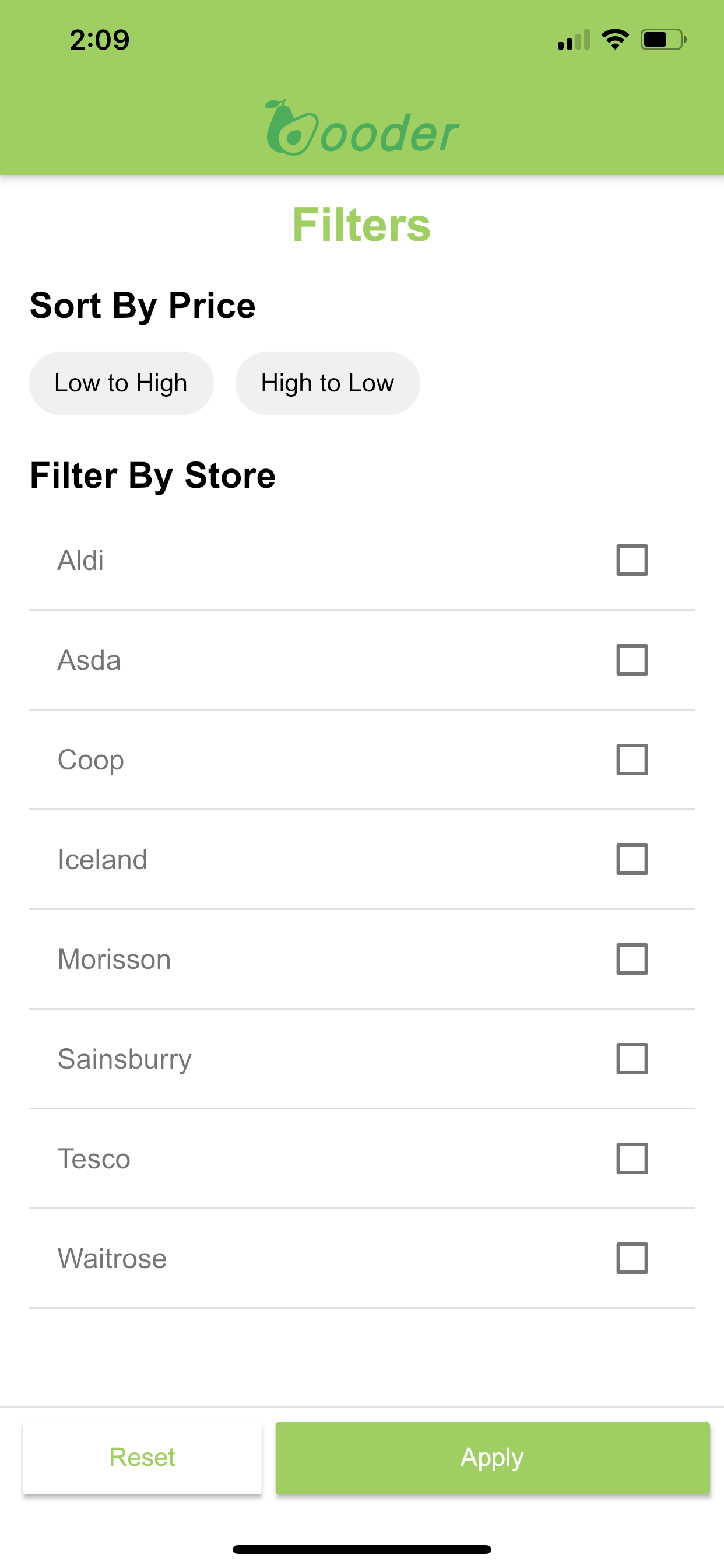Tap the cellular signal bars icon
This screenshot has height=1568, width=724.
(x=574, y=40)
